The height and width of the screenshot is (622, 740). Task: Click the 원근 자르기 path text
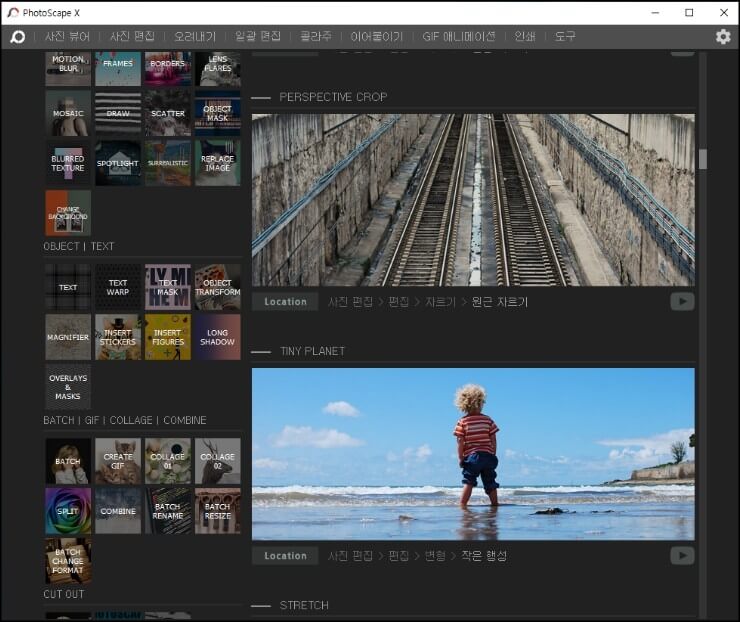pyautogui.click(x=500, y=302)
